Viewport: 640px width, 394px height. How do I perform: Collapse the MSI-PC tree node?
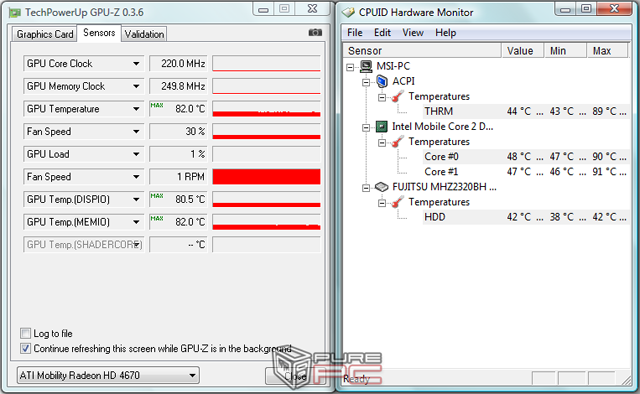click(x=350, y=67)
